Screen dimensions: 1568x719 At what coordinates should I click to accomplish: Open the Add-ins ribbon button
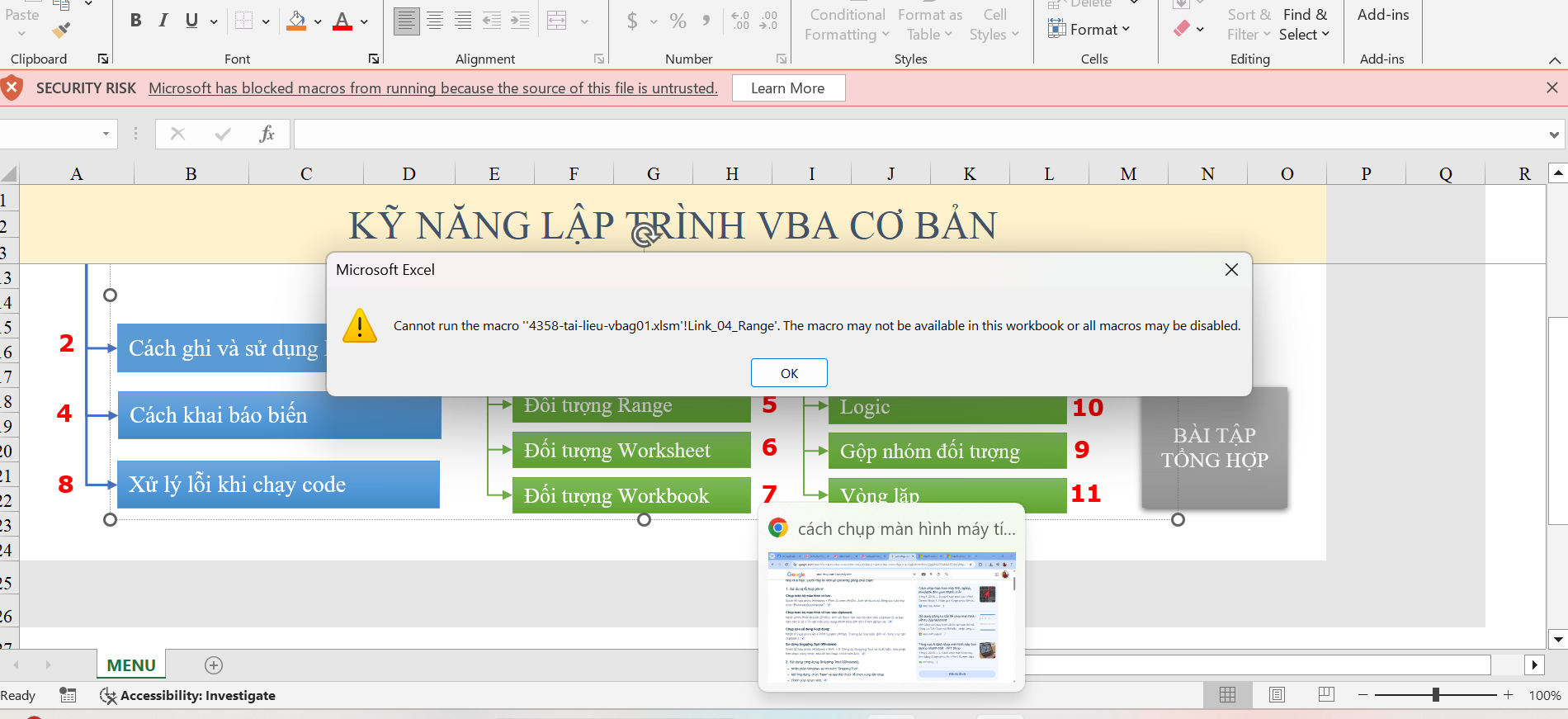tap(1383, 15)
